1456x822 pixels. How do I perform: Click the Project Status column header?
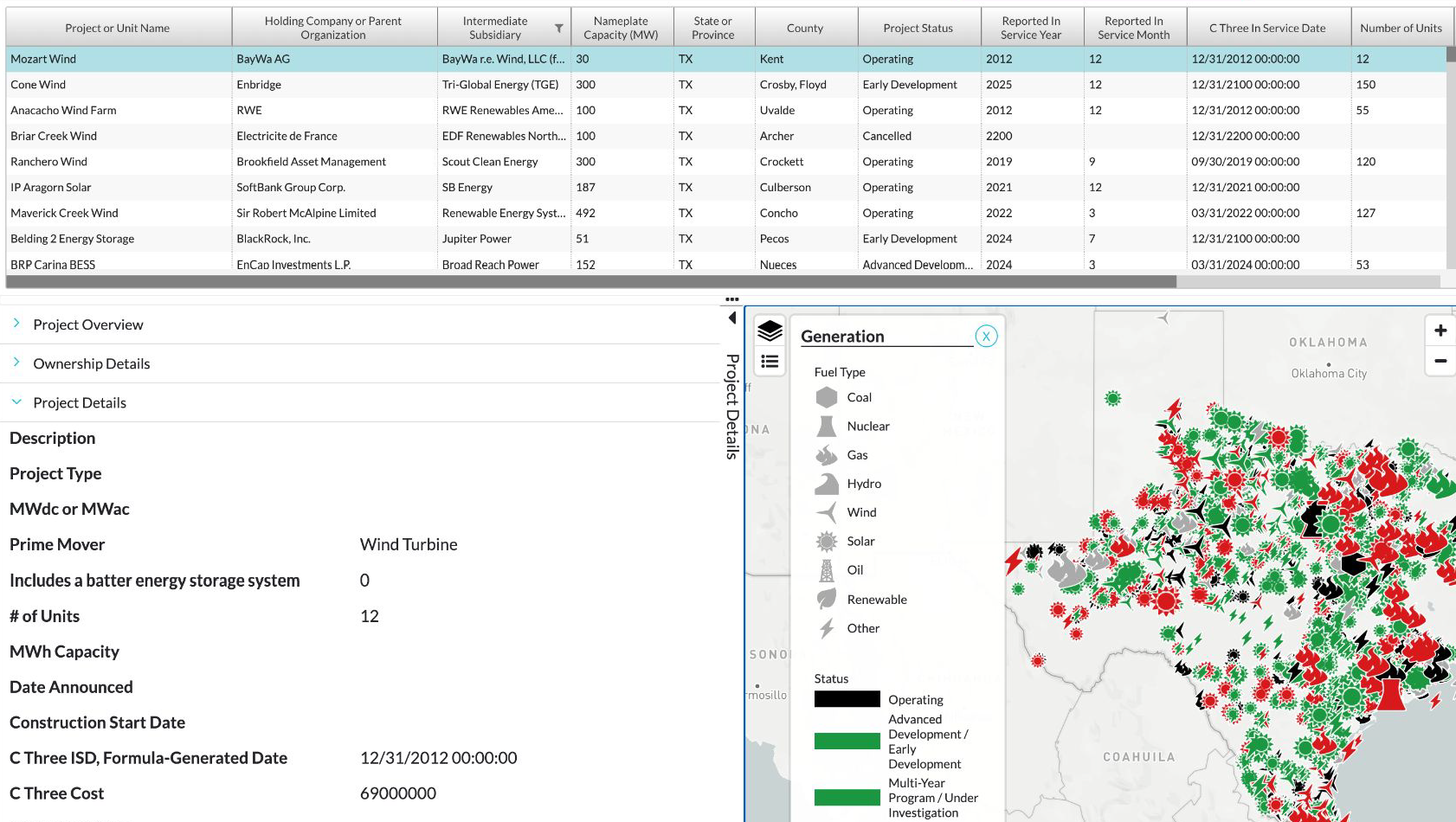pos(918,29)
